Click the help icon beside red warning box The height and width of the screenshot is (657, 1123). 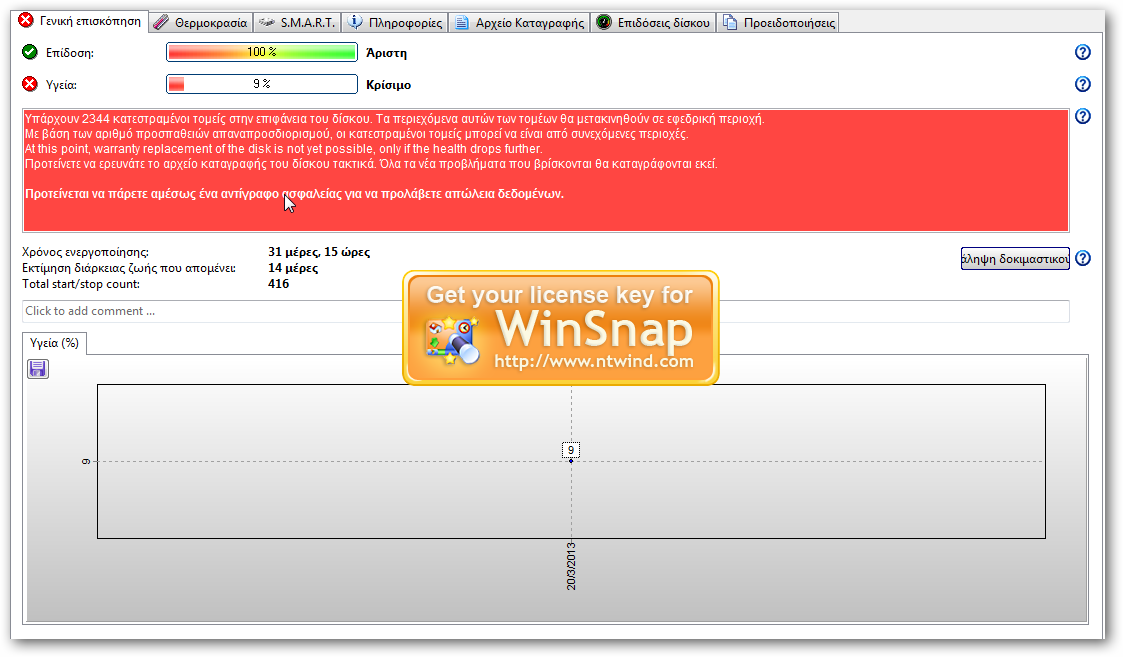point(1083,116)
